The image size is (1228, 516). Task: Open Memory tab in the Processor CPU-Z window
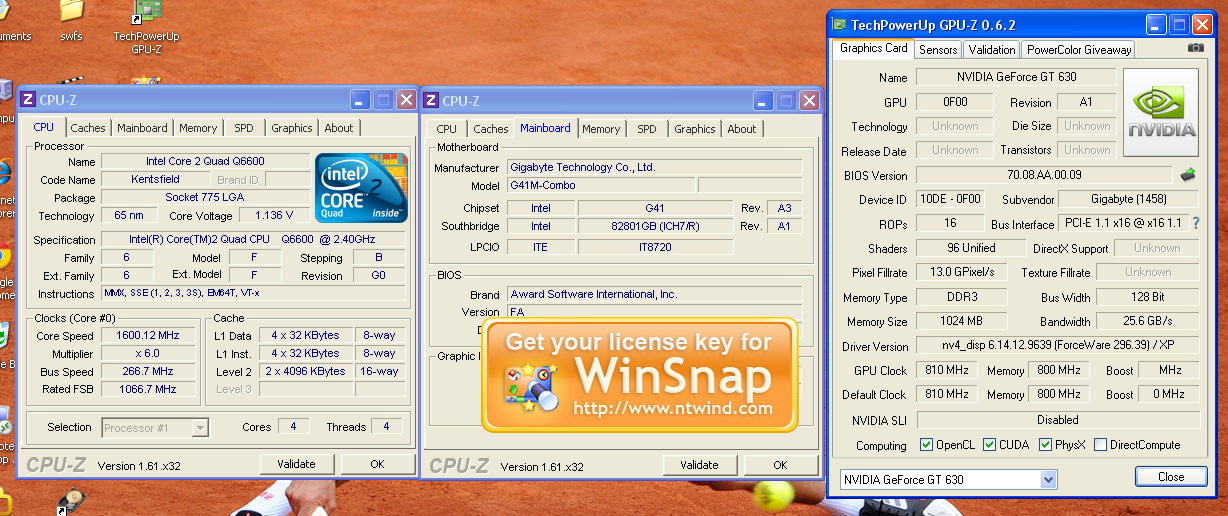point(198,128)
